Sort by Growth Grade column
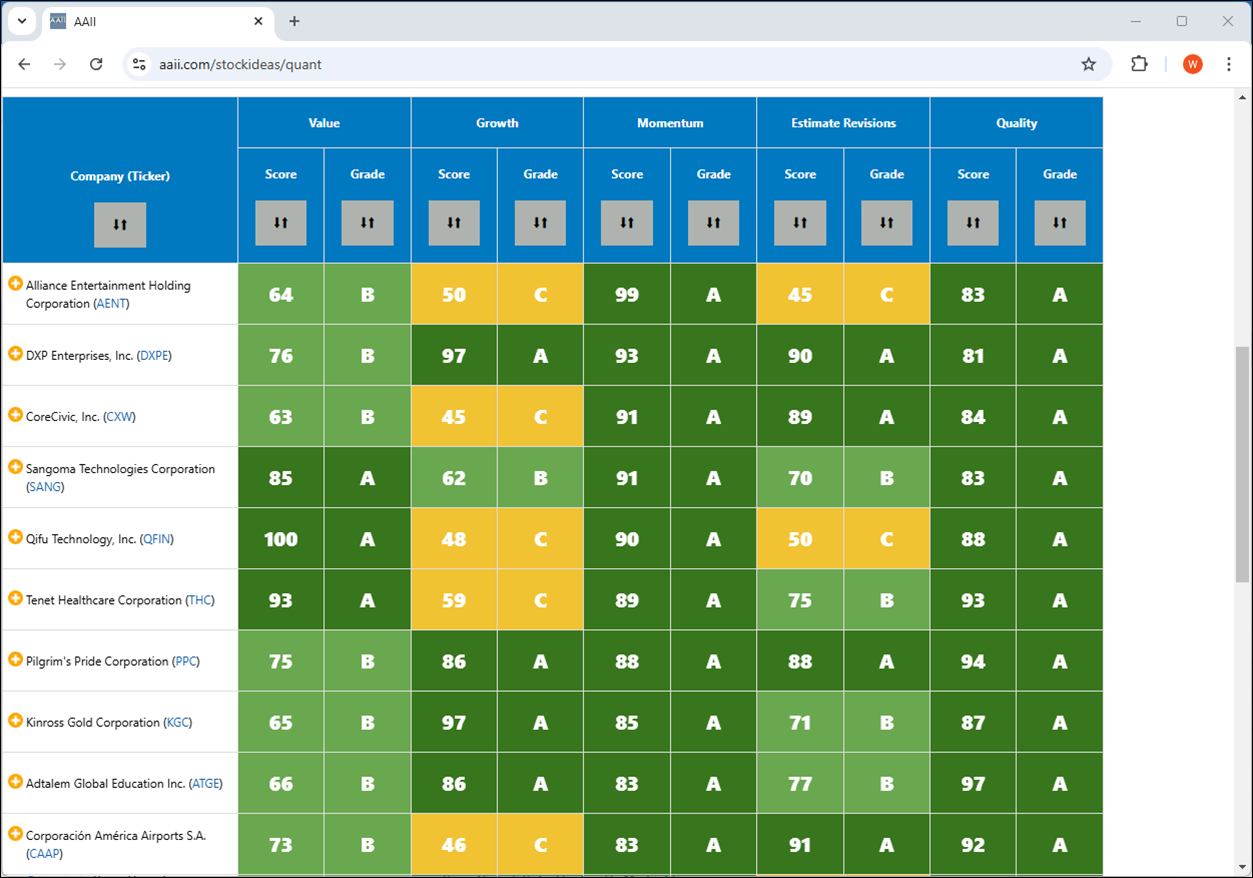This screenshot has width=1253, height=878. coord(540,223)
